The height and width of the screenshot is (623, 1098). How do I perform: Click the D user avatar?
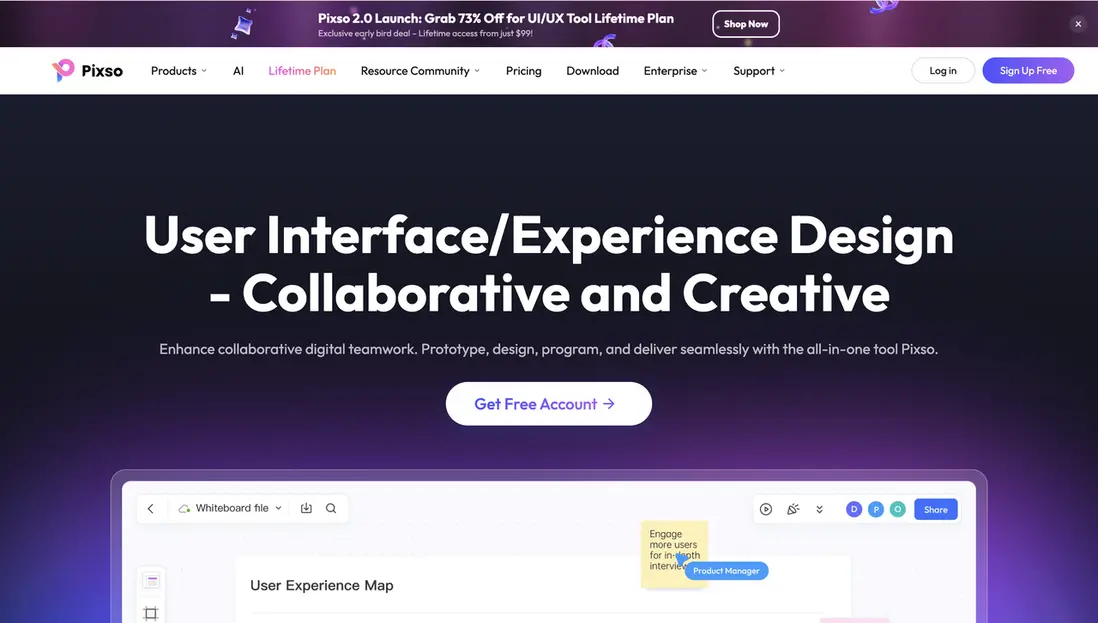point(853,510)
